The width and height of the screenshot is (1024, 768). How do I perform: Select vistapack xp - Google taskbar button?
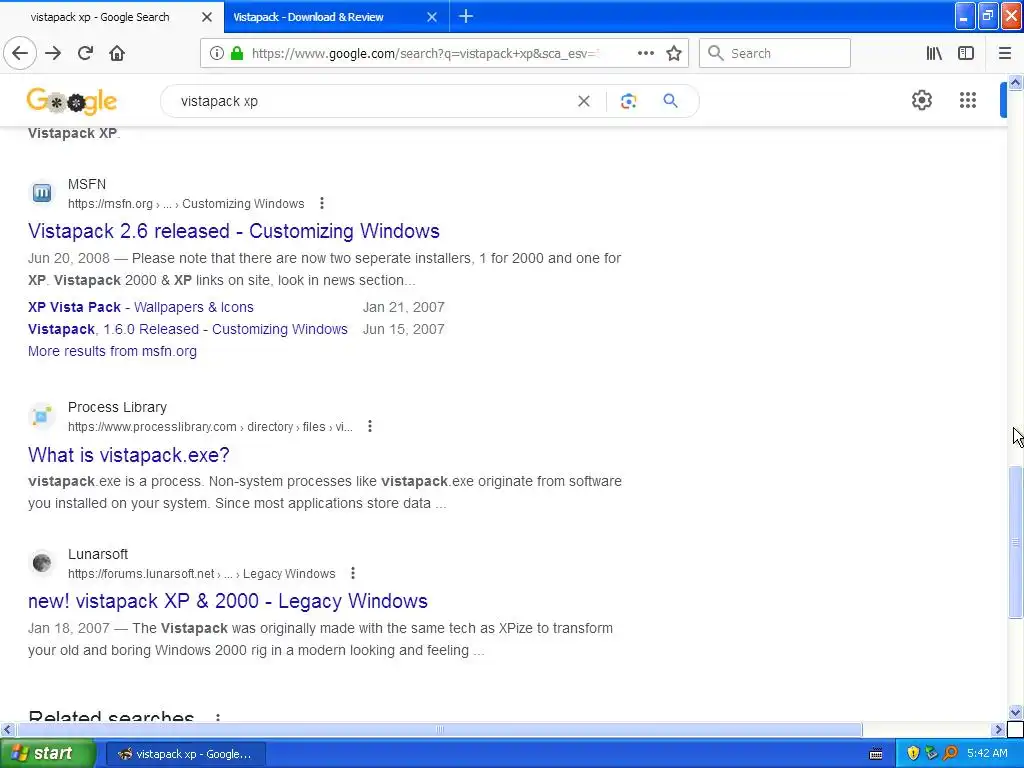click(x=185, y=754)
